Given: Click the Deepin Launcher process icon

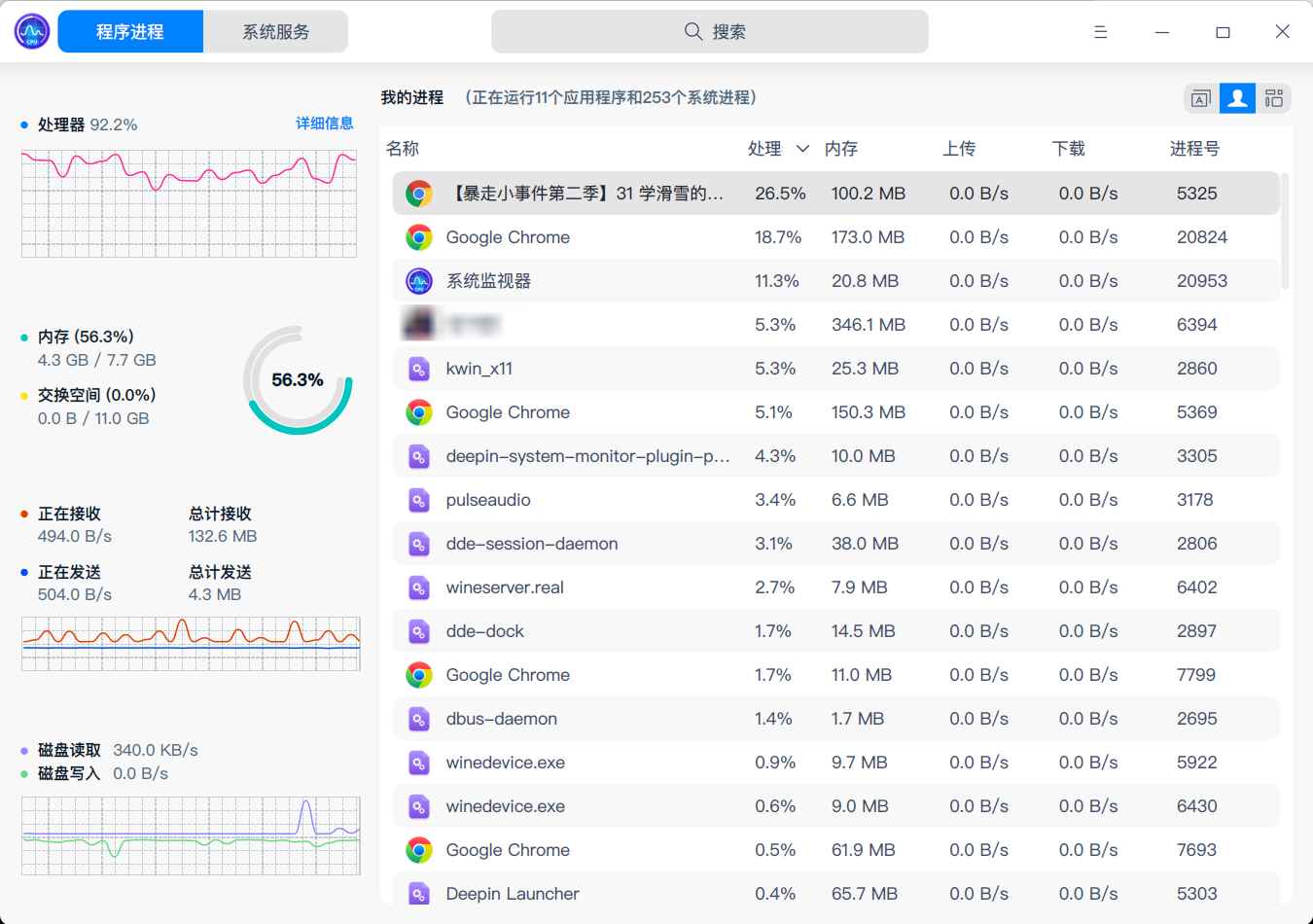Looking at the screenshot, I should (419, 893).
